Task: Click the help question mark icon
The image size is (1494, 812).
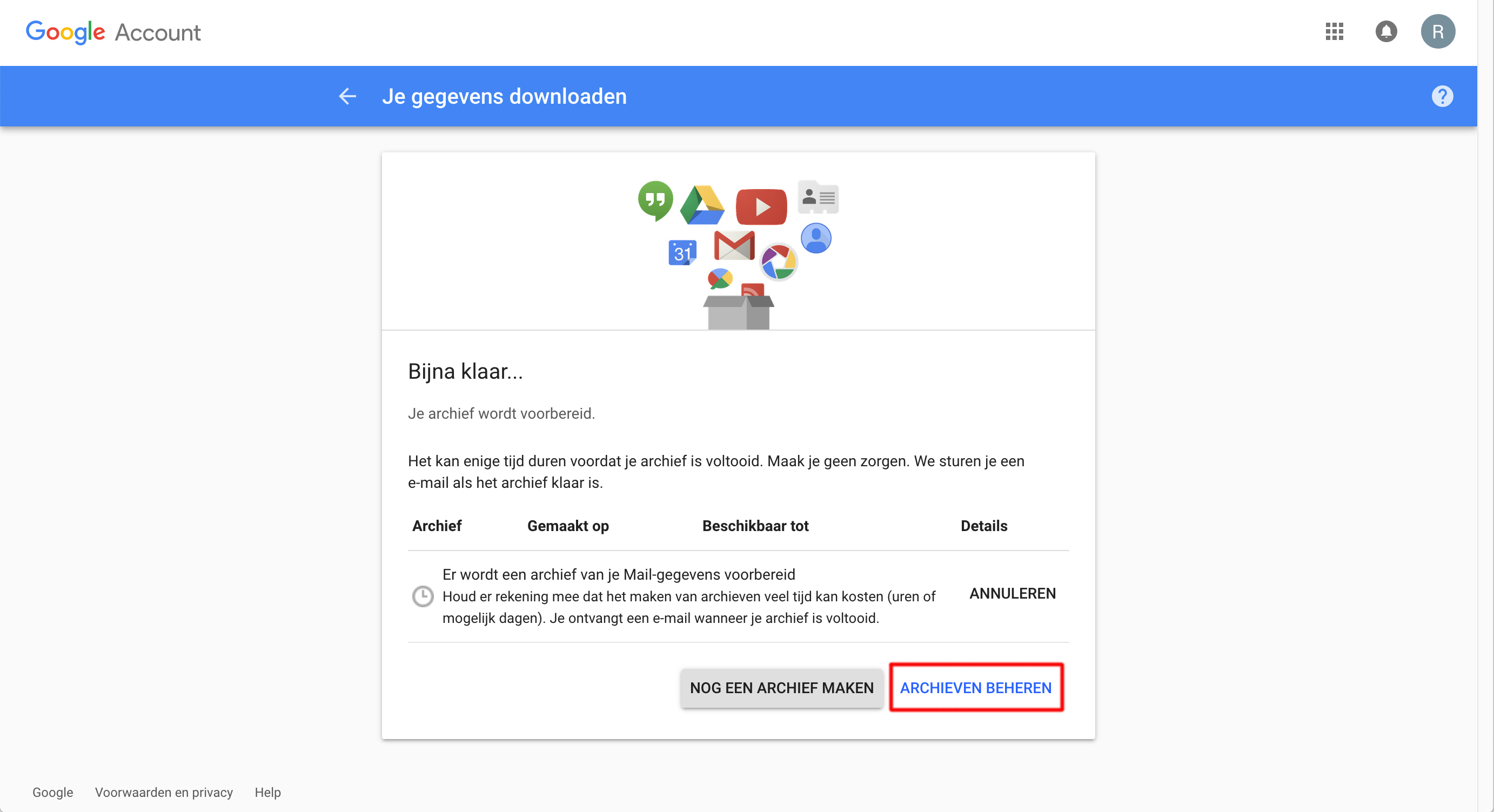Action: pos(1442,96)
